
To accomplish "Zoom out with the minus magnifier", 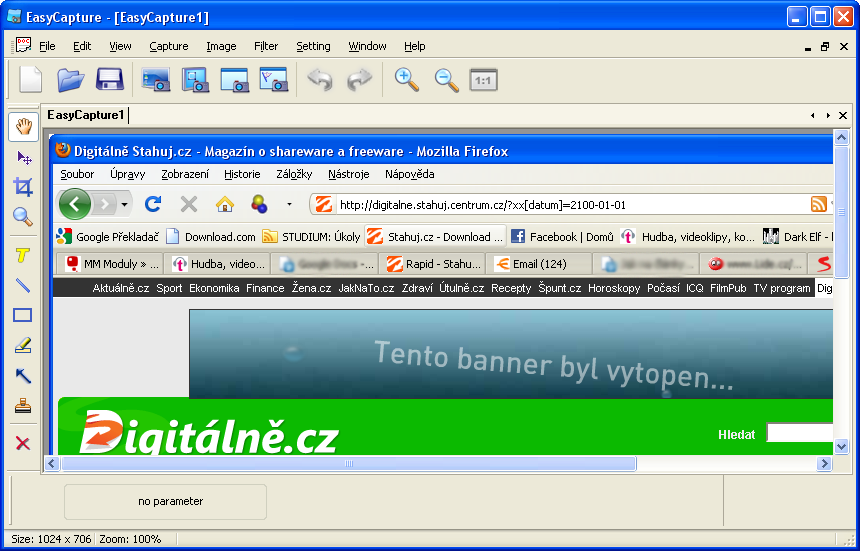I will (446, 79).
